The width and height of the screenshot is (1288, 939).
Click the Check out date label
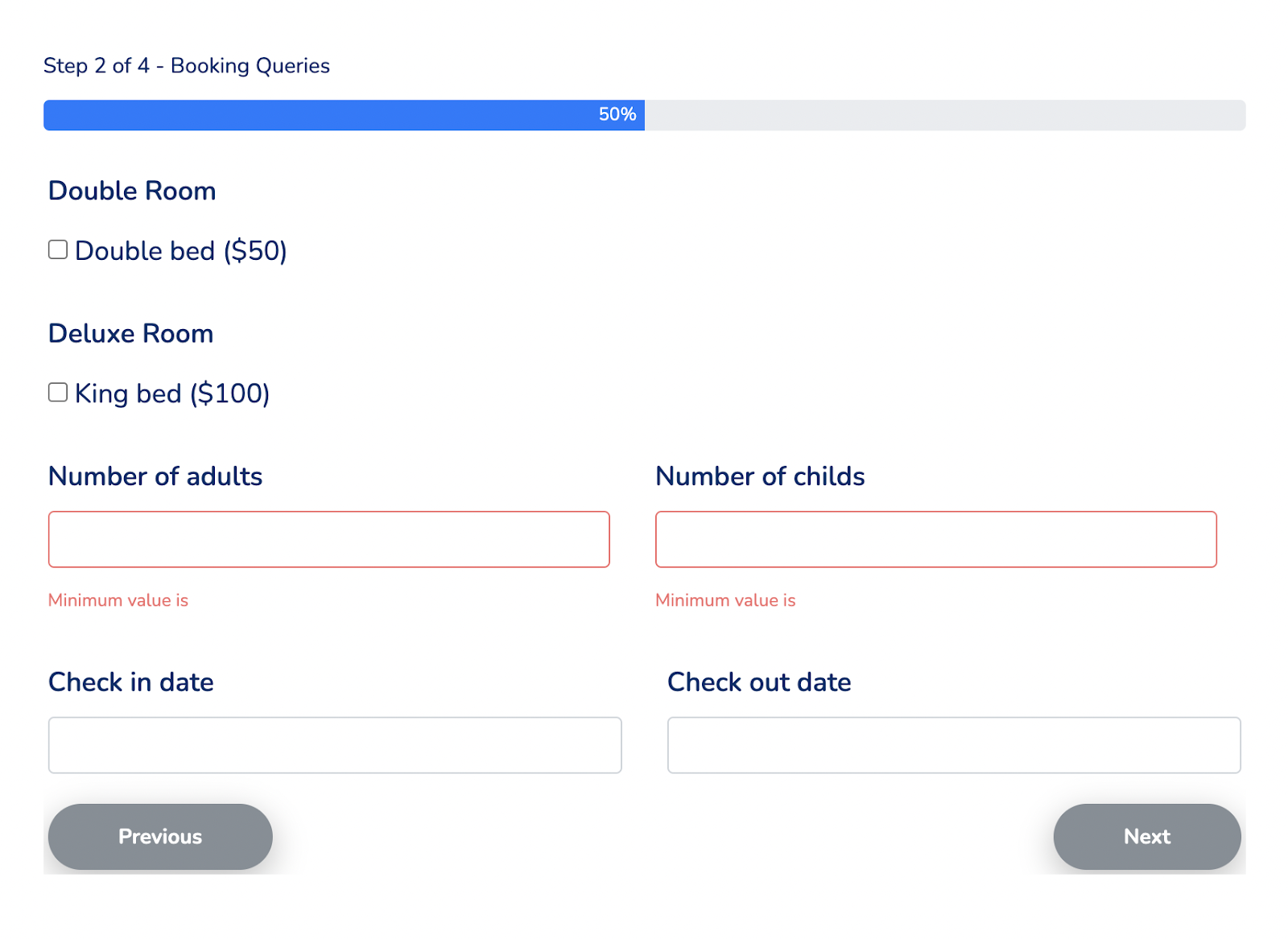(x=759, y=682)
